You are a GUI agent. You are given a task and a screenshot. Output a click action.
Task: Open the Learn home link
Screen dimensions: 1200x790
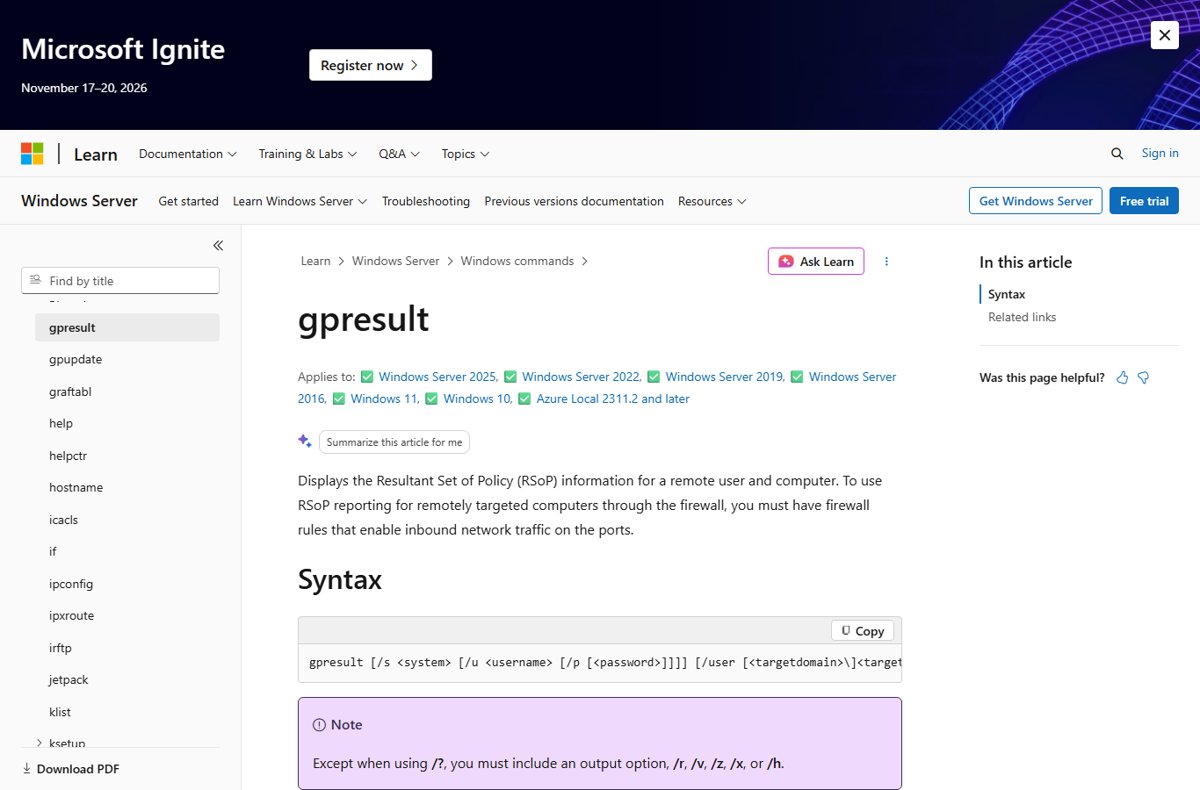click(x=95, y=154)
